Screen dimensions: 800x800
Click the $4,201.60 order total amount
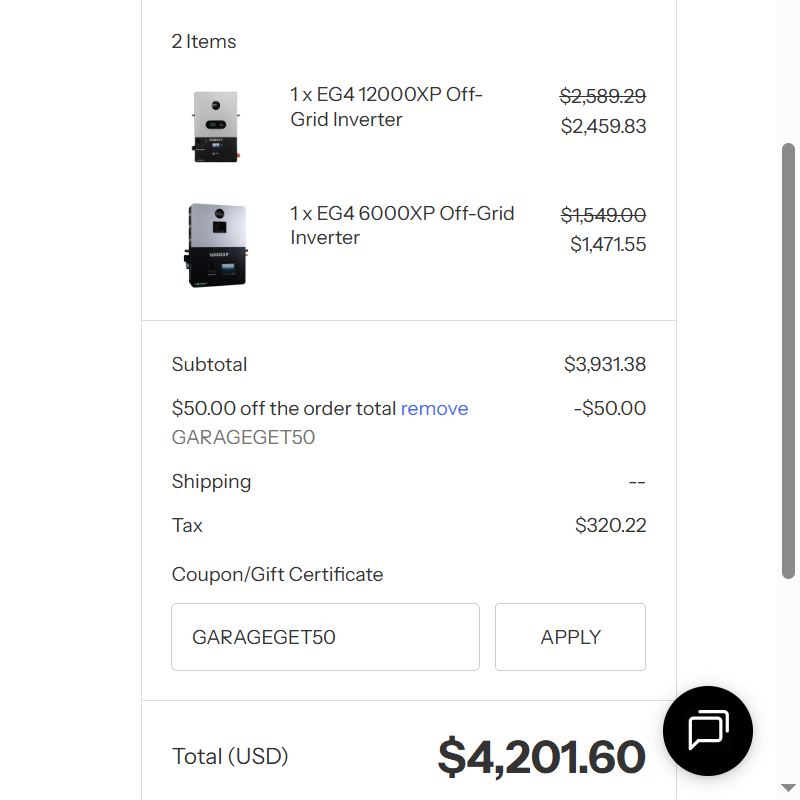[x=541, y=757]
